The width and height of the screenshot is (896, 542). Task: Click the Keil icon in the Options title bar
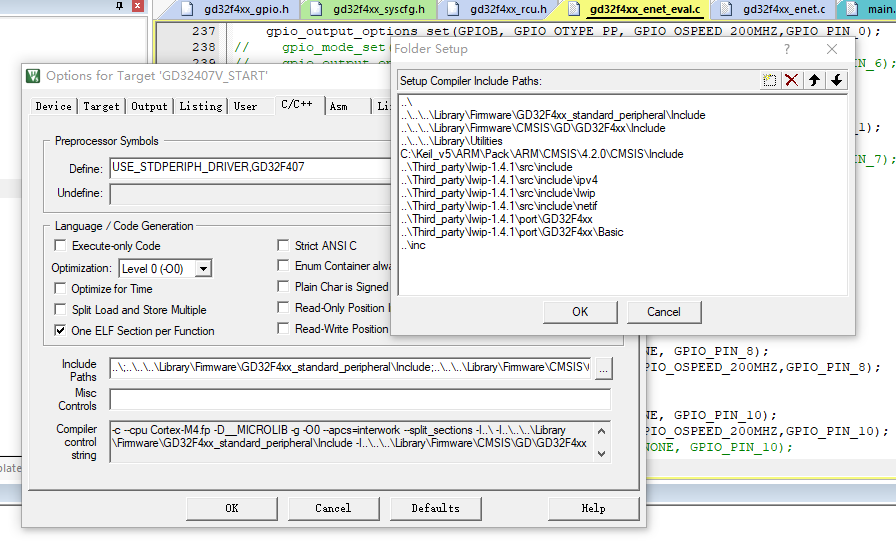[x=33, y=75]
